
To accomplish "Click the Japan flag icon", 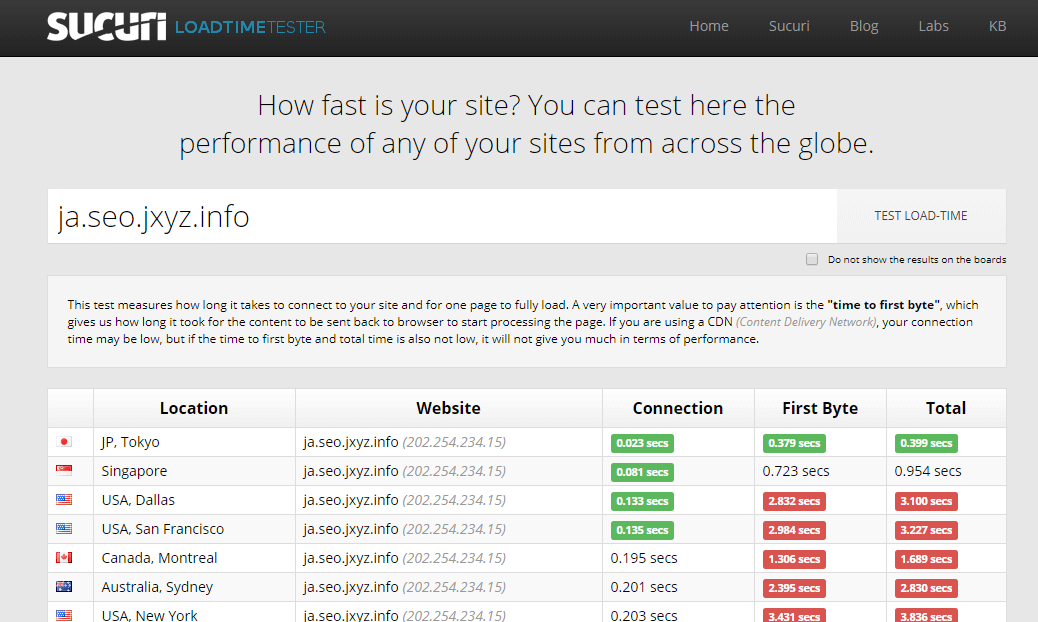I will [x=64, y=442].
